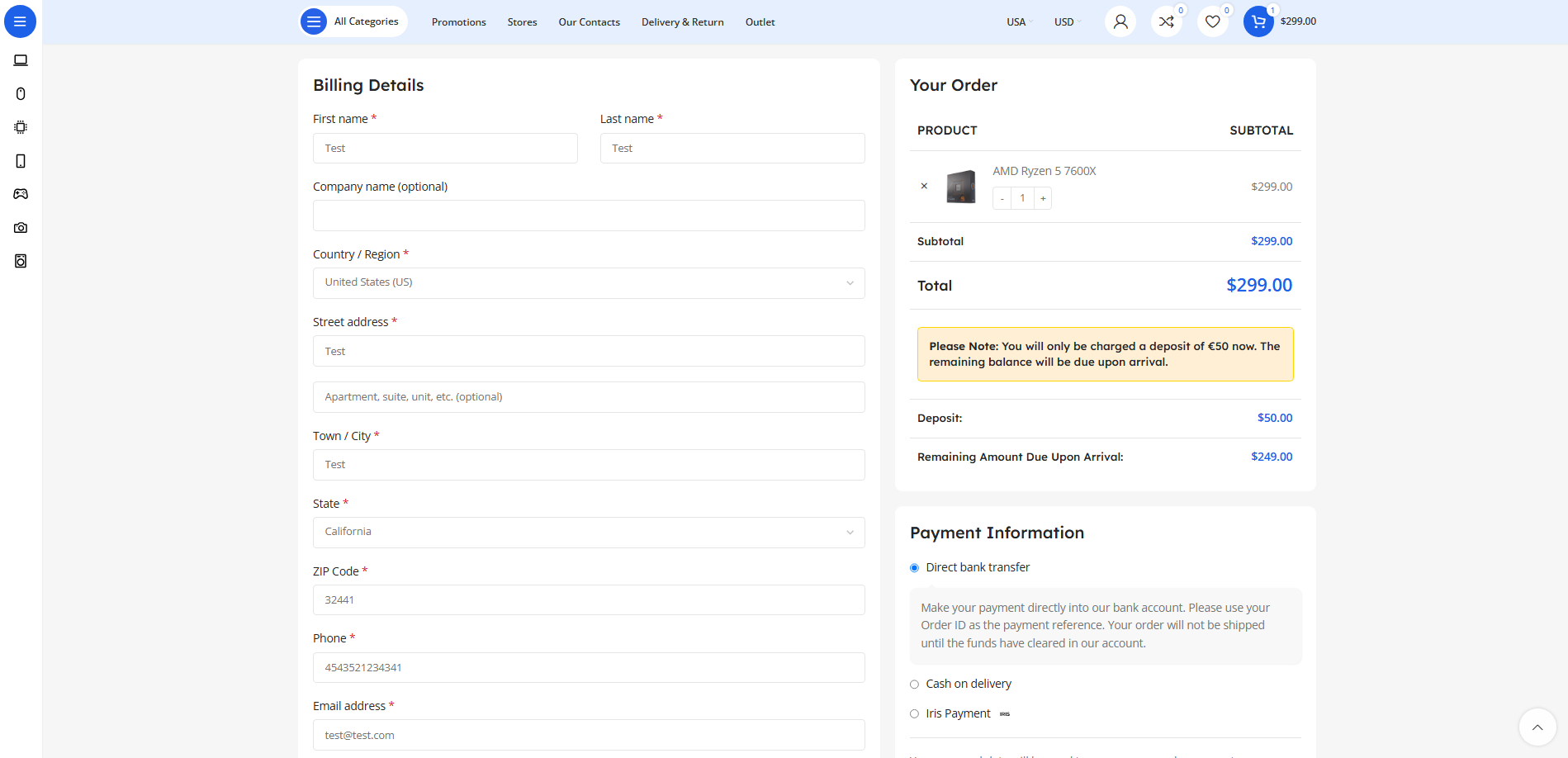Click the Company name input field
Screen dimensions: 1568x758
[588, 216]
